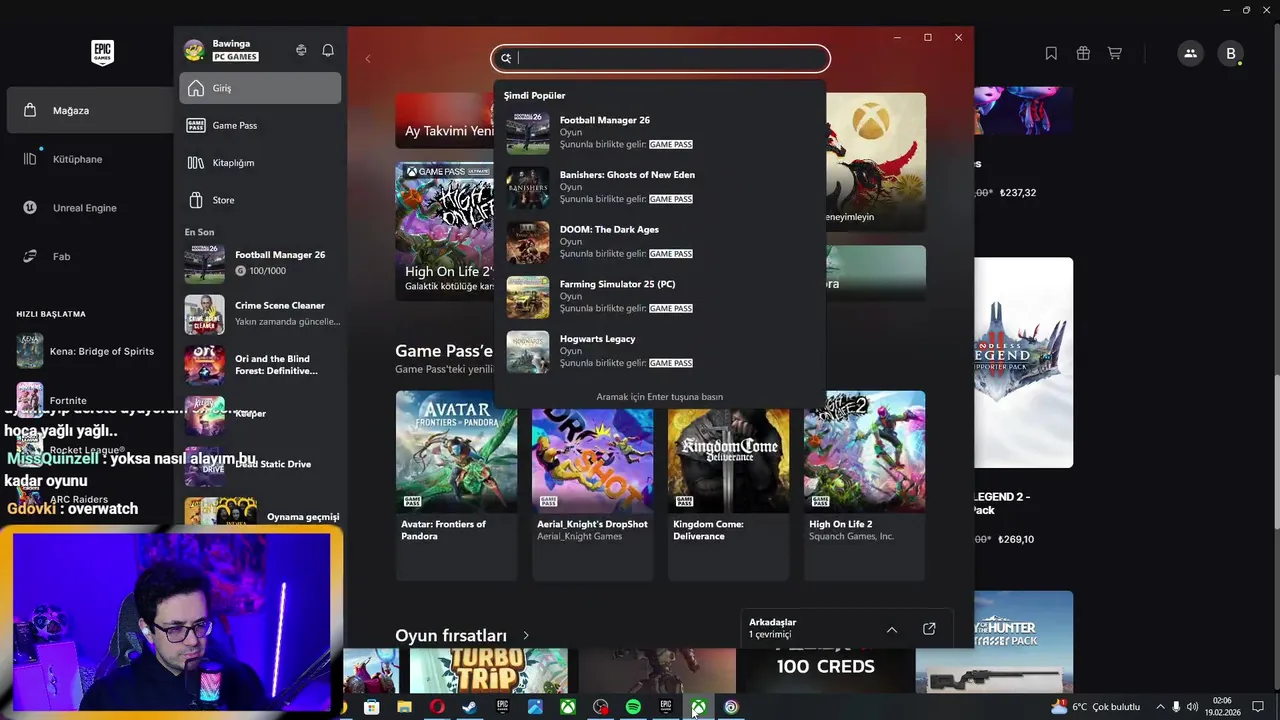Open the shopping cart in Epic Games launcher
This screenshot has width=1280, height=720.
1114,53
